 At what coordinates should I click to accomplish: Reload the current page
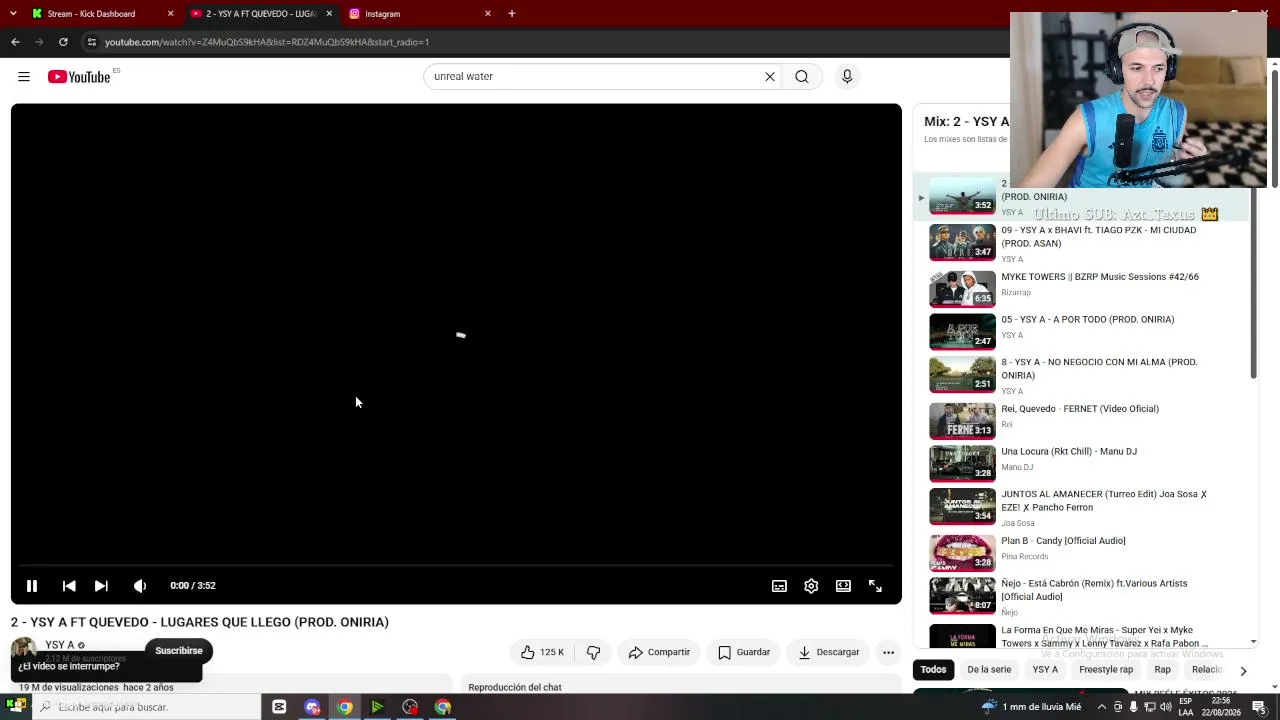point(63,42)
